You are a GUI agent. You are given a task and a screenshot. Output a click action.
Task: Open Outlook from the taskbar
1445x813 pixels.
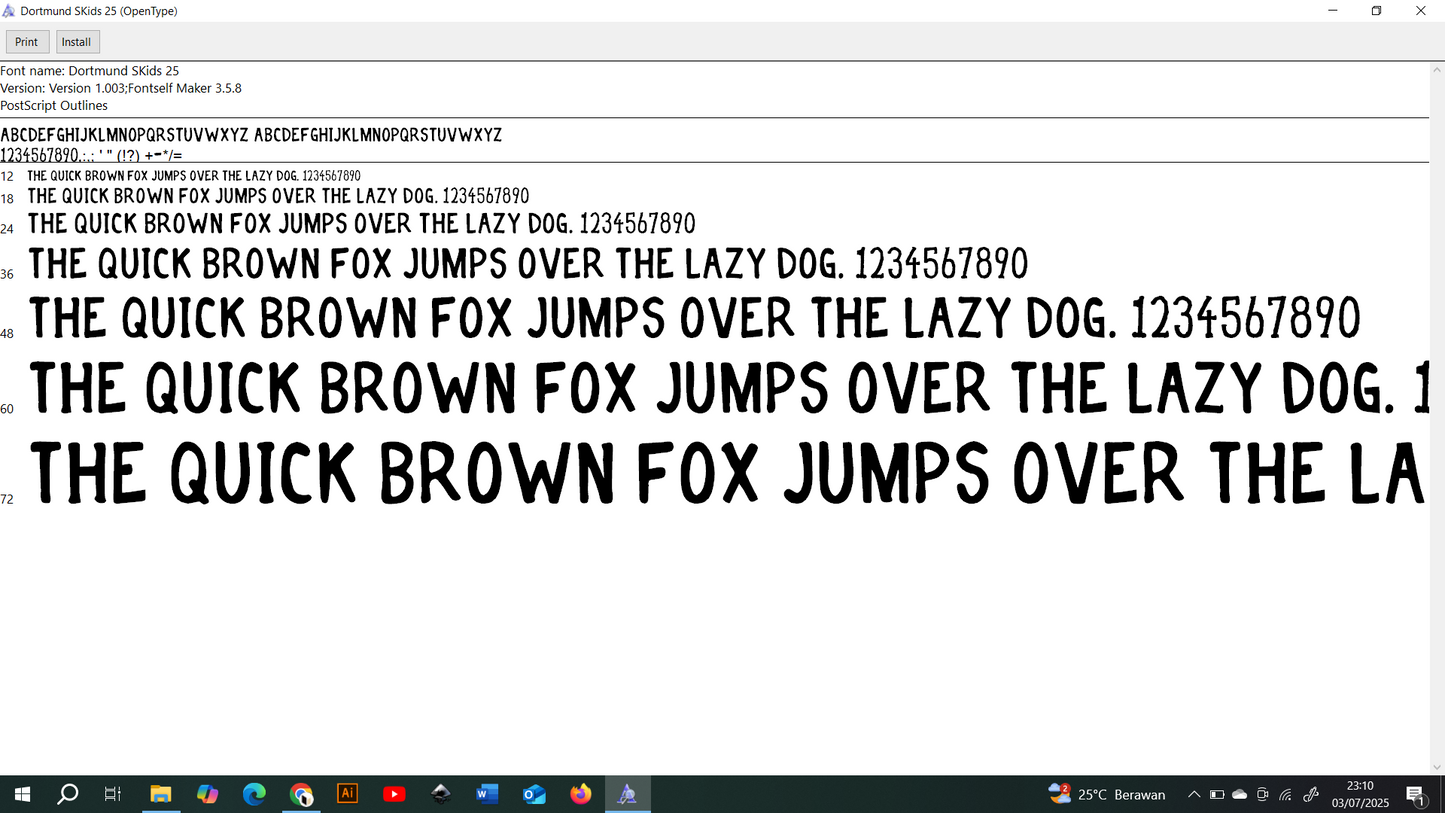[534, 794]
